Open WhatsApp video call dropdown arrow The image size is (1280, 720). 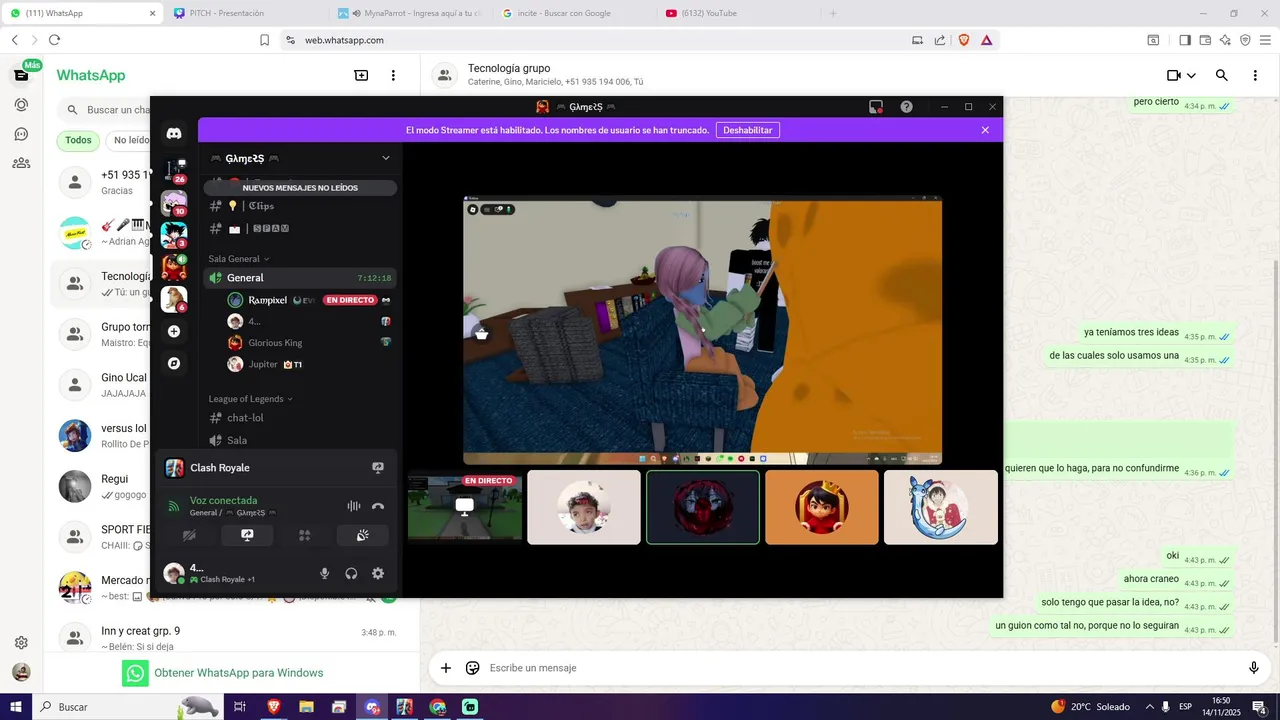1191,76
